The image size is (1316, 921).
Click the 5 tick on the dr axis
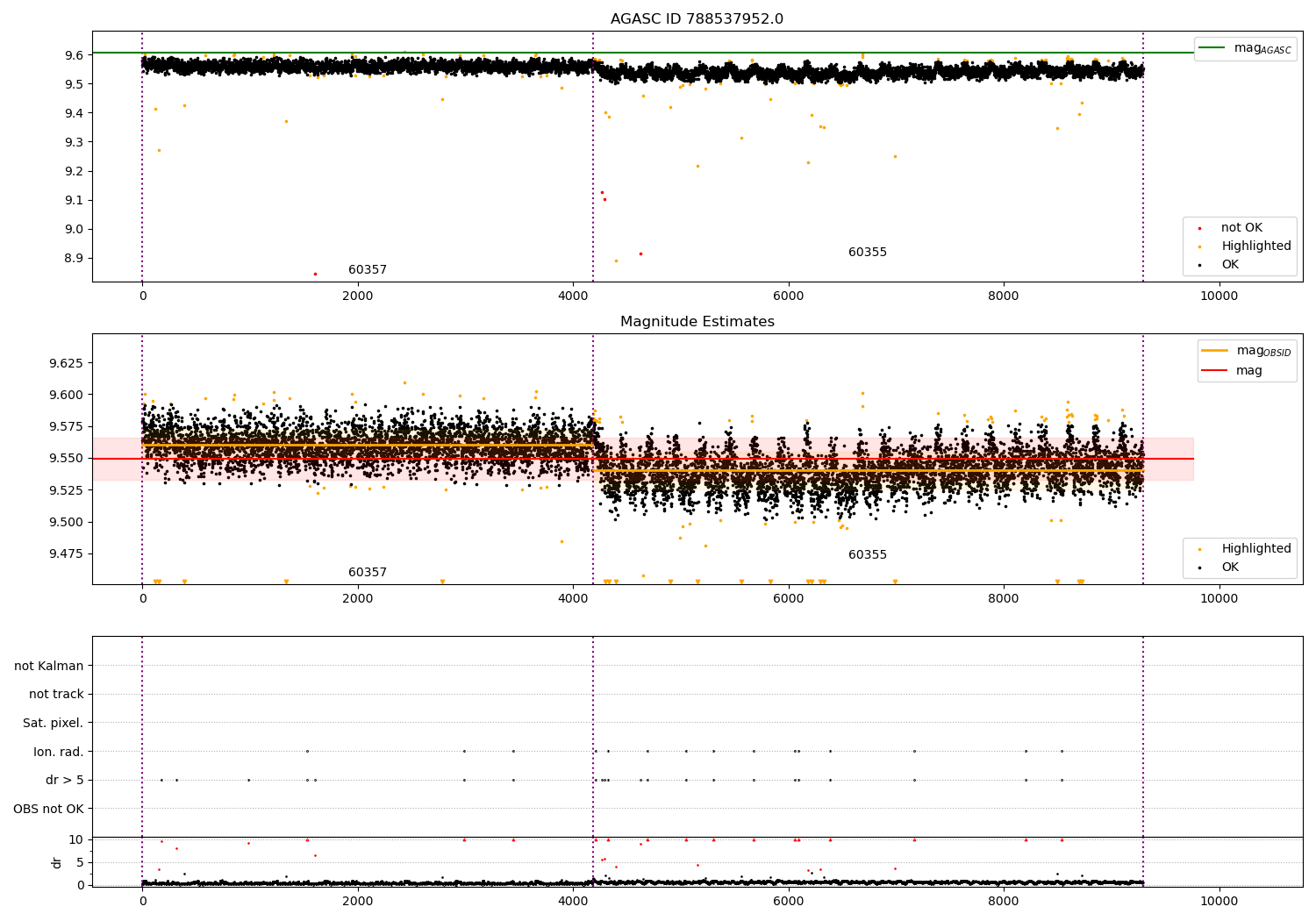(x=81, y=863)
